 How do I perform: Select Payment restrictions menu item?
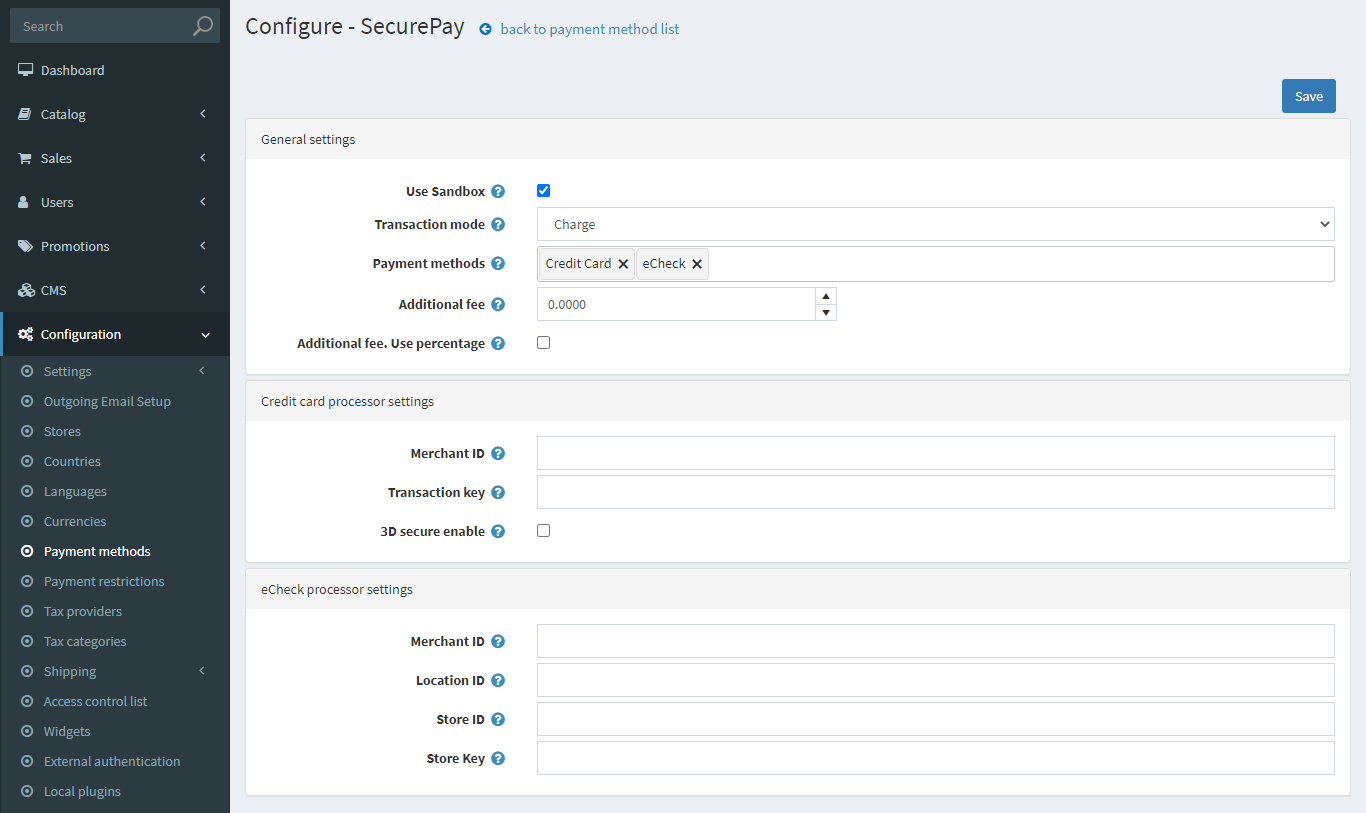pyautogui.click(x=104, y=581)
